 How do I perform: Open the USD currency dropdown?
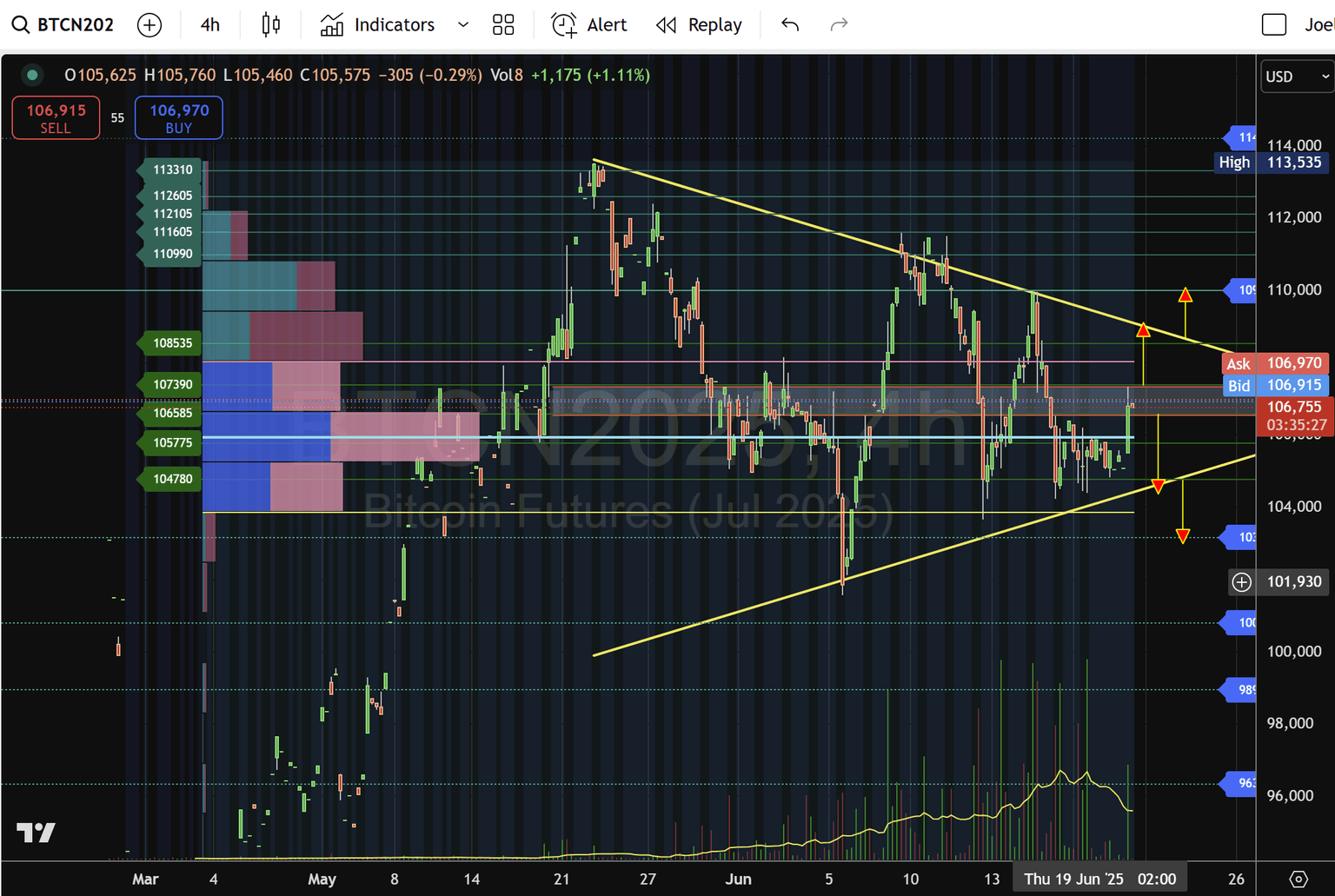click(1296, 76)
